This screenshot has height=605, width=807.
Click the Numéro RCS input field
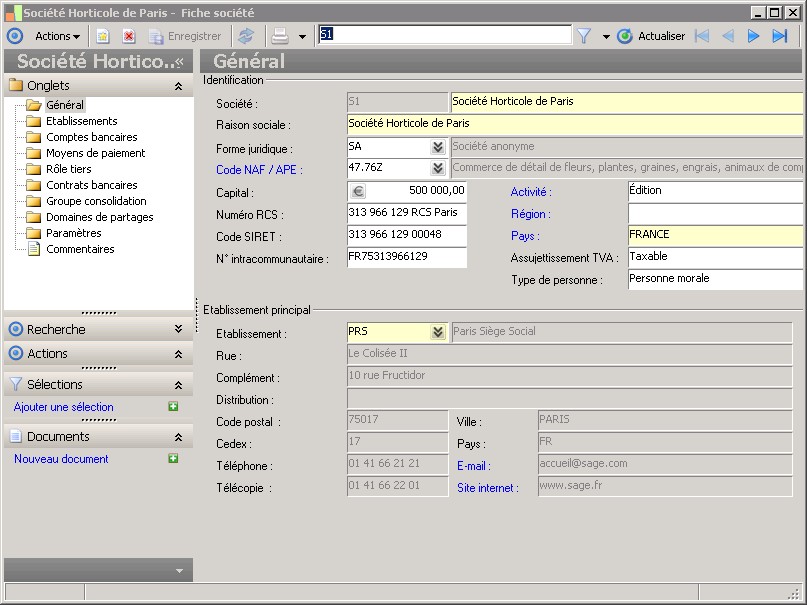[x=406, y=213]
